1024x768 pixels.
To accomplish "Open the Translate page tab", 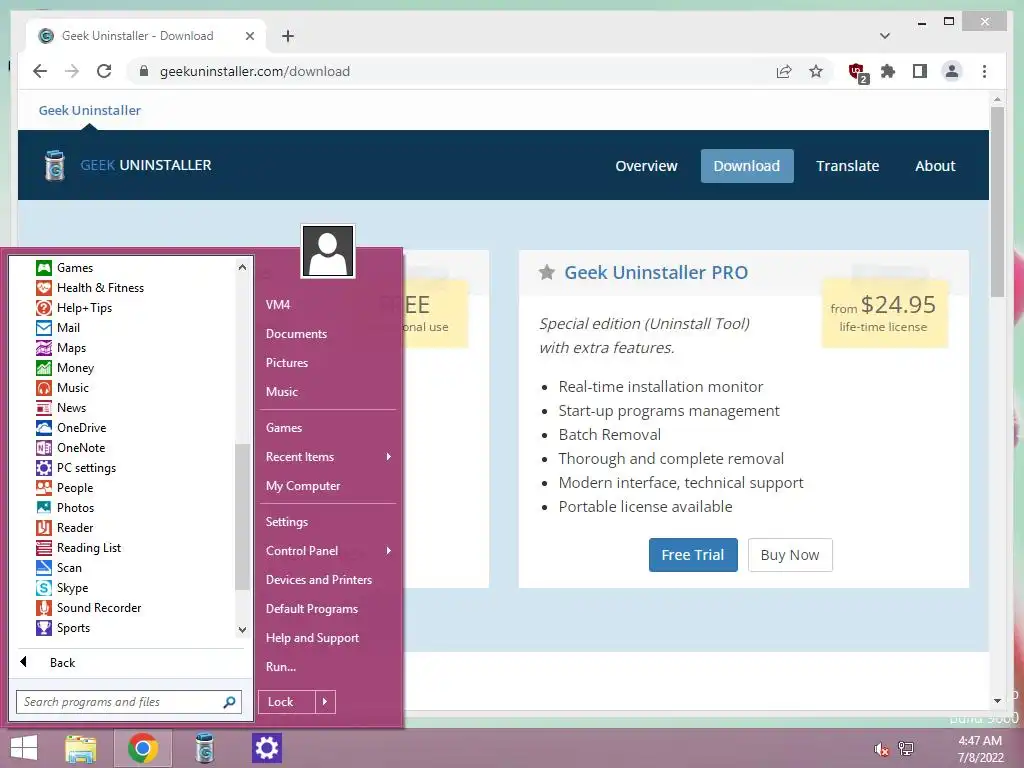I will [x=847, y=166].
